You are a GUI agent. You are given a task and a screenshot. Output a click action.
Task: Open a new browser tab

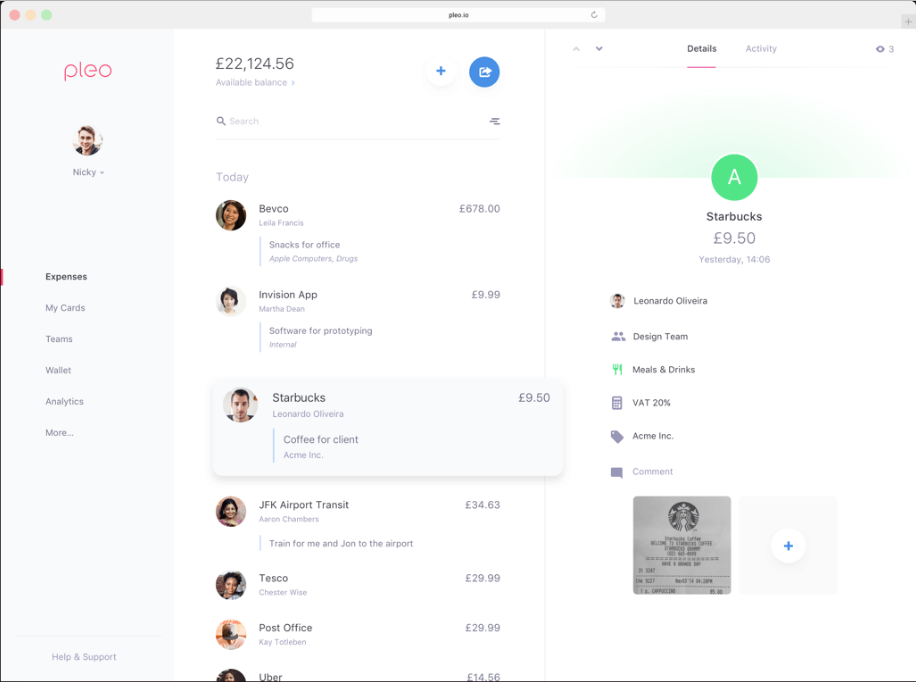908,22
